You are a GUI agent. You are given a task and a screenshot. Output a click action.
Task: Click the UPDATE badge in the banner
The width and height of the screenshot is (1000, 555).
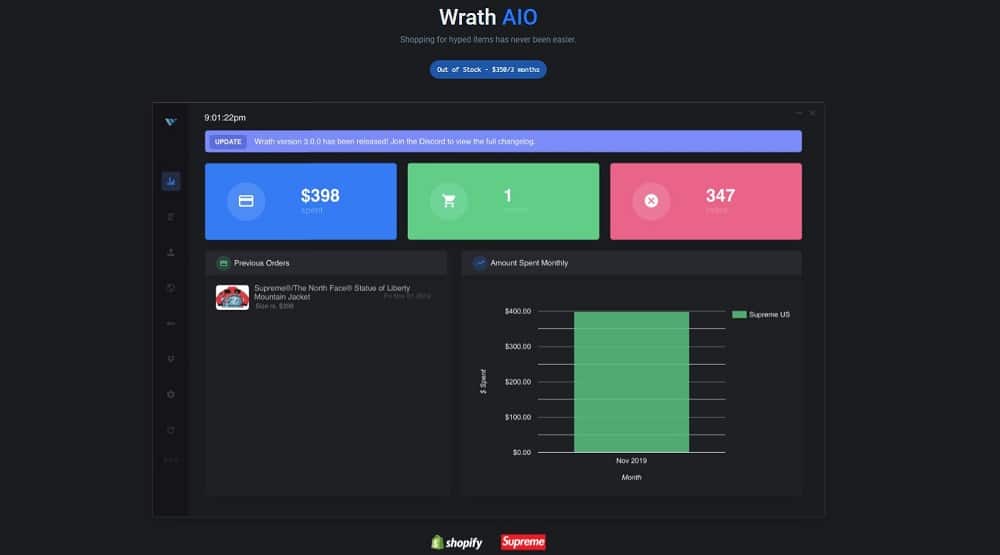[228, 142]
